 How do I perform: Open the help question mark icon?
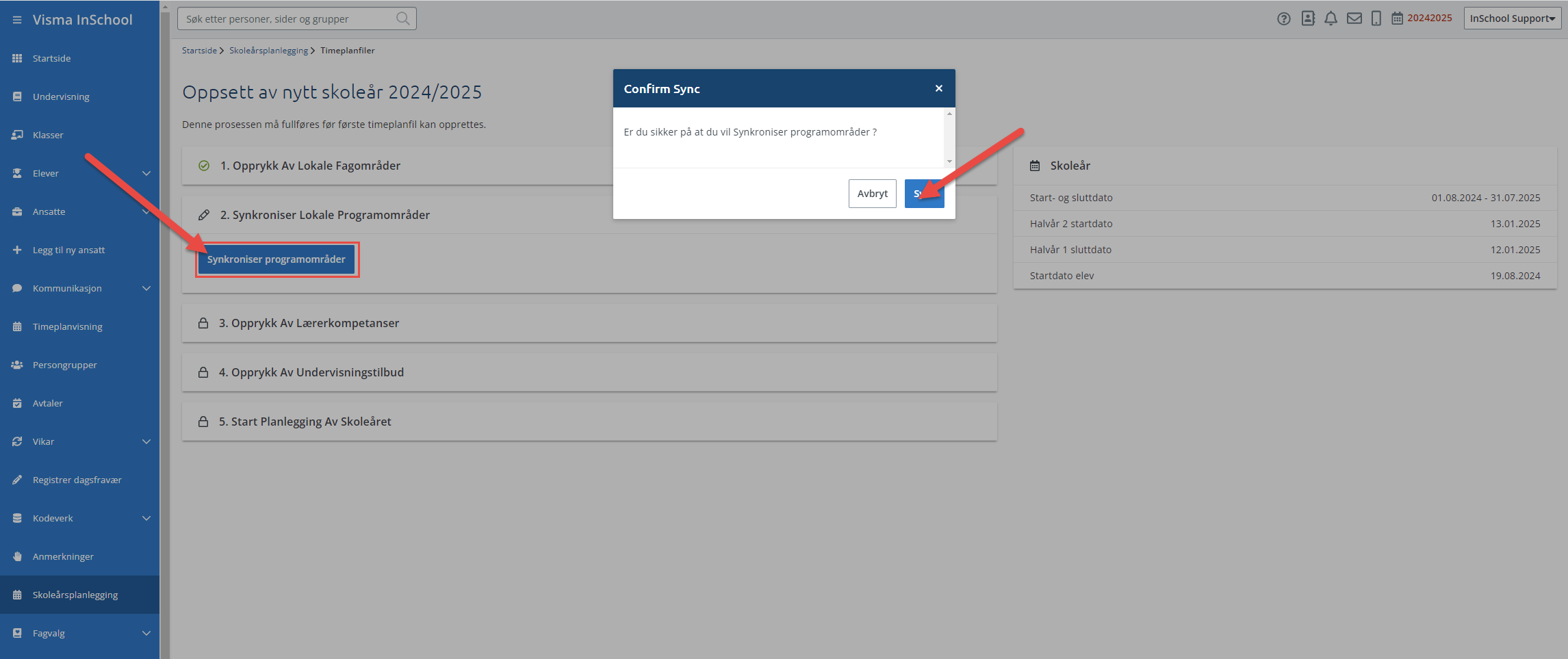point(1284,18)
